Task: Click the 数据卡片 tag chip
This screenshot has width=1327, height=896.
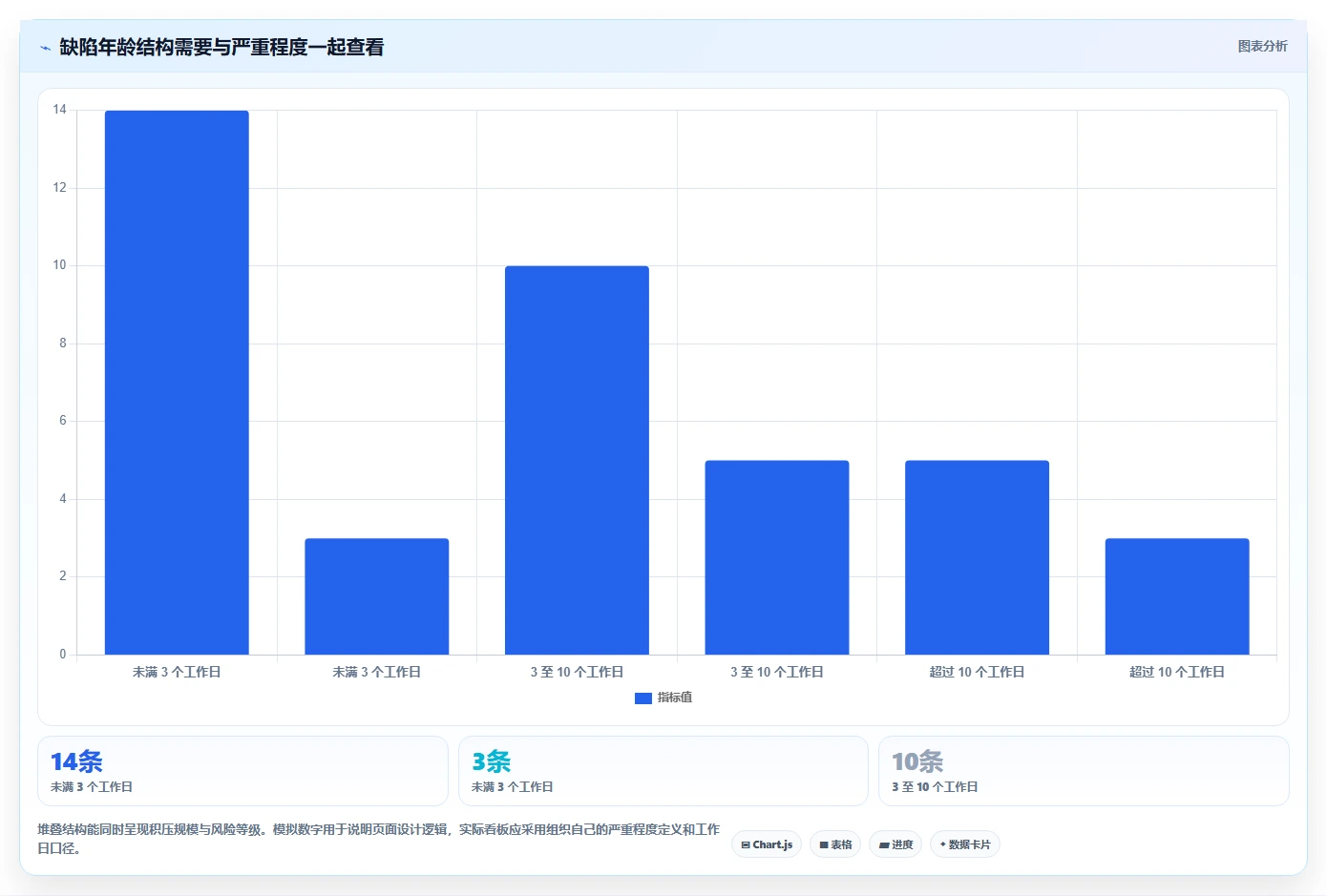Action: click(965, 844)
